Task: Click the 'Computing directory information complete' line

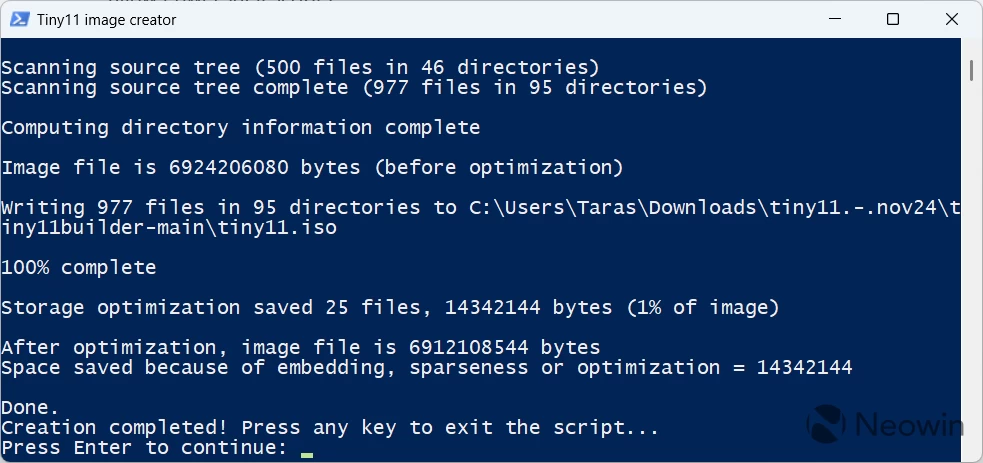Action: pyautogui.click(x=241, y=128)
